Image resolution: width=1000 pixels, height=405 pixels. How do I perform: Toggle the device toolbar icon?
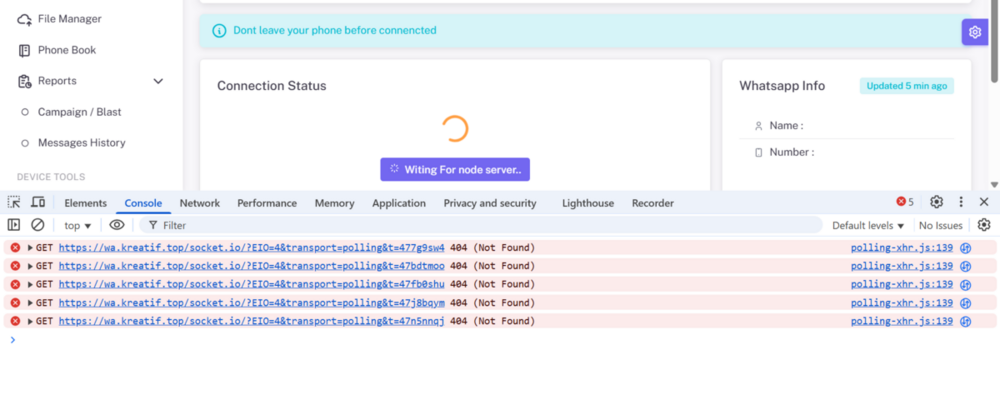pos(38,202)
